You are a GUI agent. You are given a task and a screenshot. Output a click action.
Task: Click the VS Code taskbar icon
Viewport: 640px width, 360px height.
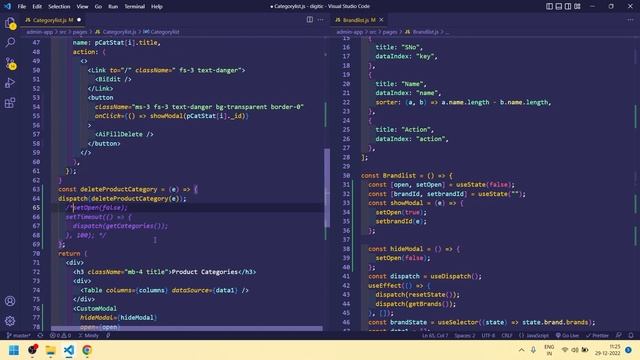pos(69,350)
